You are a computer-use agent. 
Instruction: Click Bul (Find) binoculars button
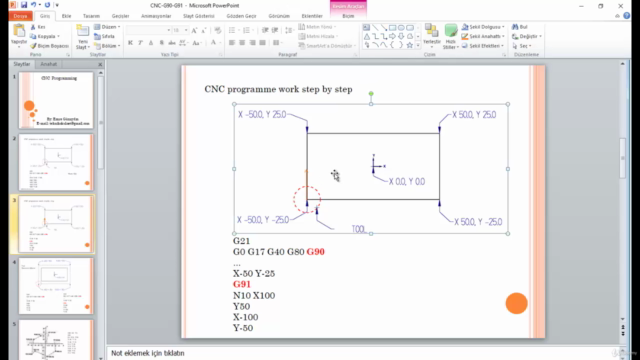pyautogui.click(x=520, y=27)
